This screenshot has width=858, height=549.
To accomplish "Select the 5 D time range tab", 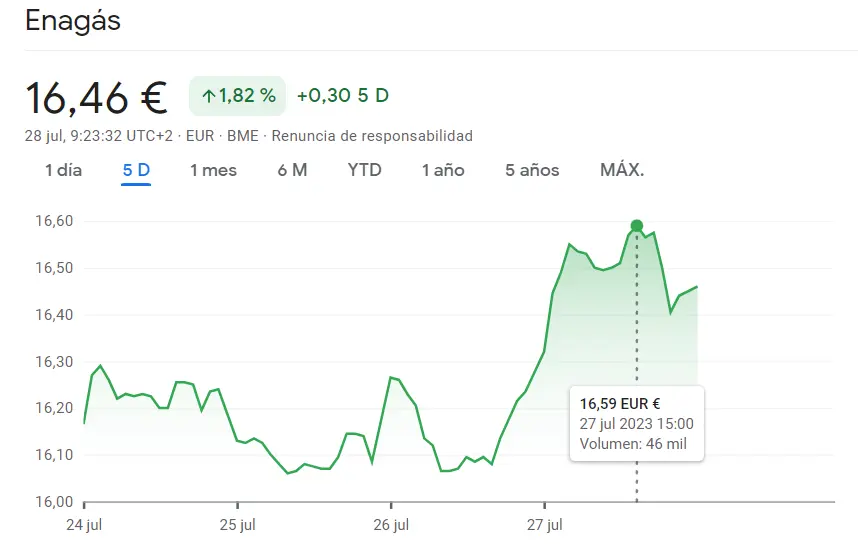I will click(136, 170).
